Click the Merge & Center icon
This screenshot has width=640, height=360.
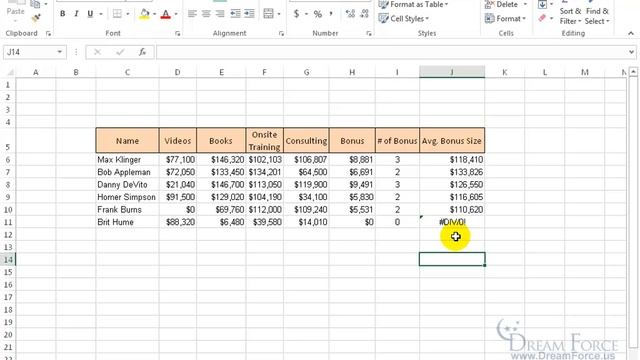point(269,14)
